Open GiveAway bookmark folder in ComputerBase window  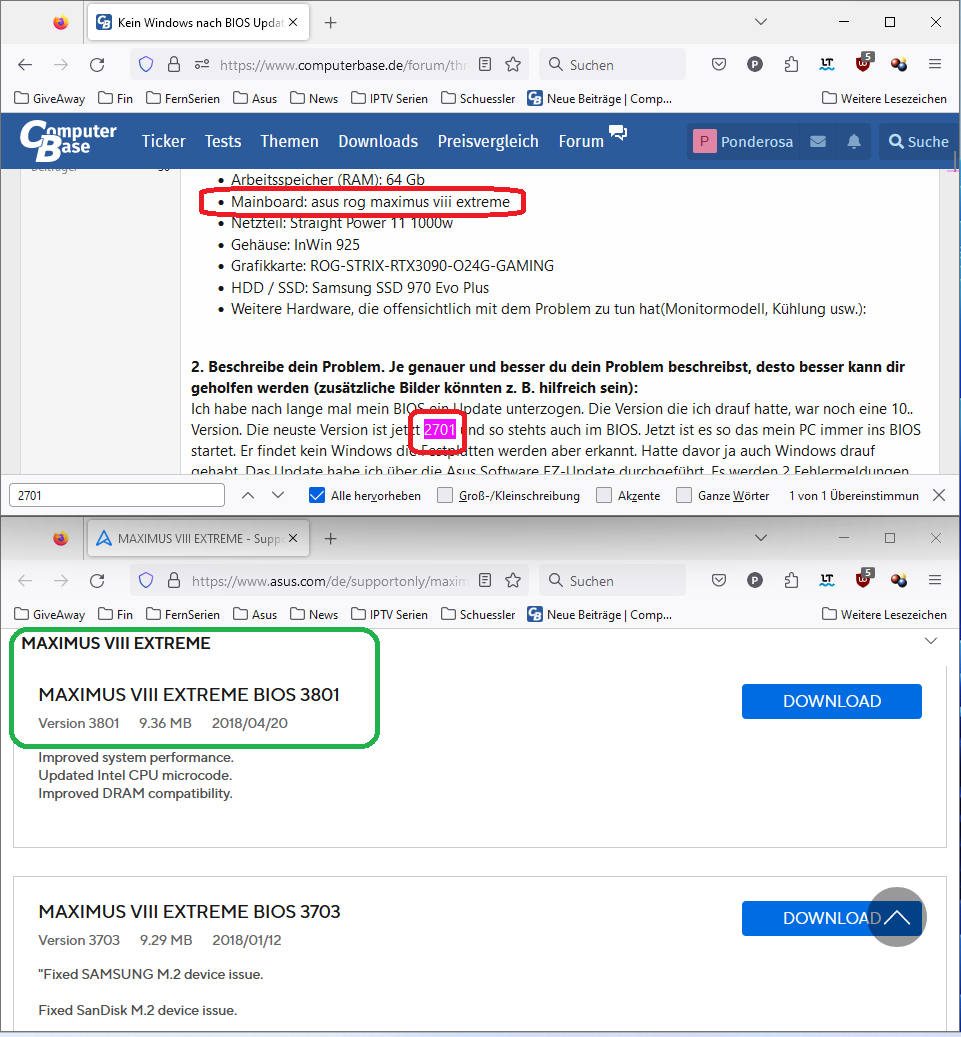[x=50, y=99]
